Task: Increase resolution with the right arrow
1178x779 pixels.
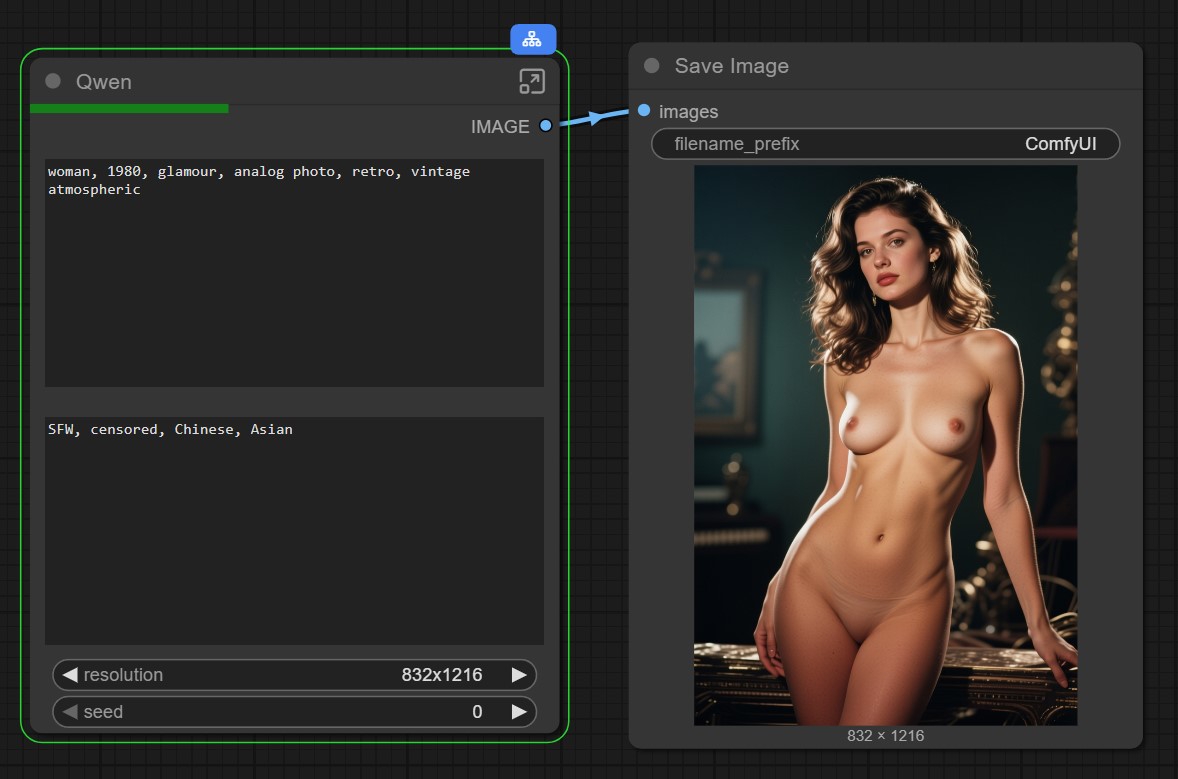Action: coord(519,675)
